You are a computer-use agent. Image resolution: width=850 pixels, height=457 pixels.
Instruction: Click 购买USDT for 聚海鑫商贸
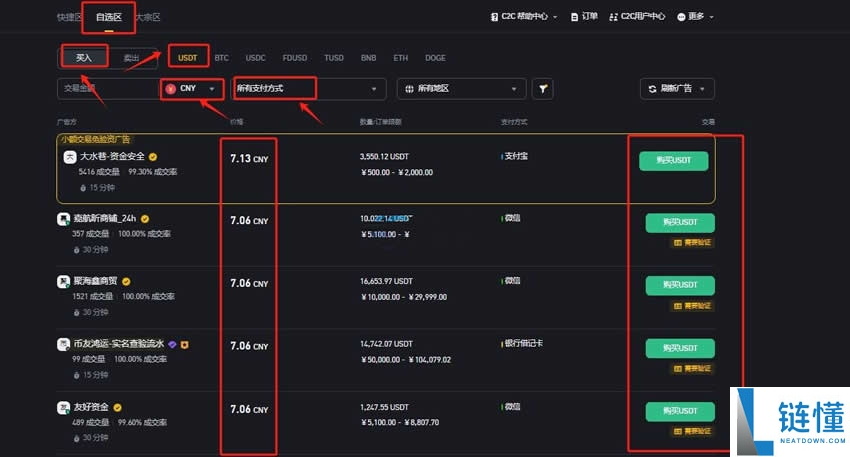pos(680,285)
